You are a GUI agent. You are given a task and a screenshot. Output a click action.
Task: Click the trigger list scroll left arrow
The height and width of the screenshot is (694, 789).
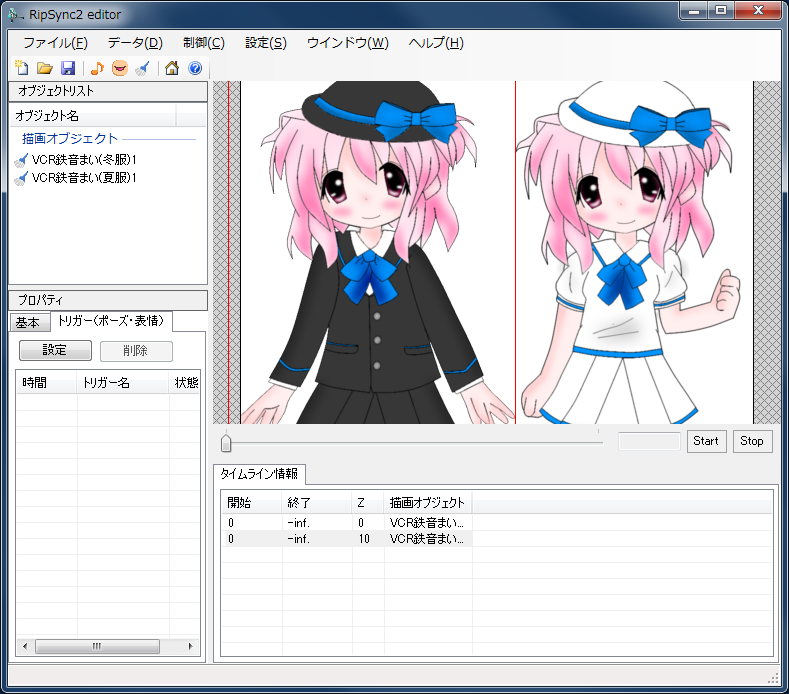coord(25,646)
